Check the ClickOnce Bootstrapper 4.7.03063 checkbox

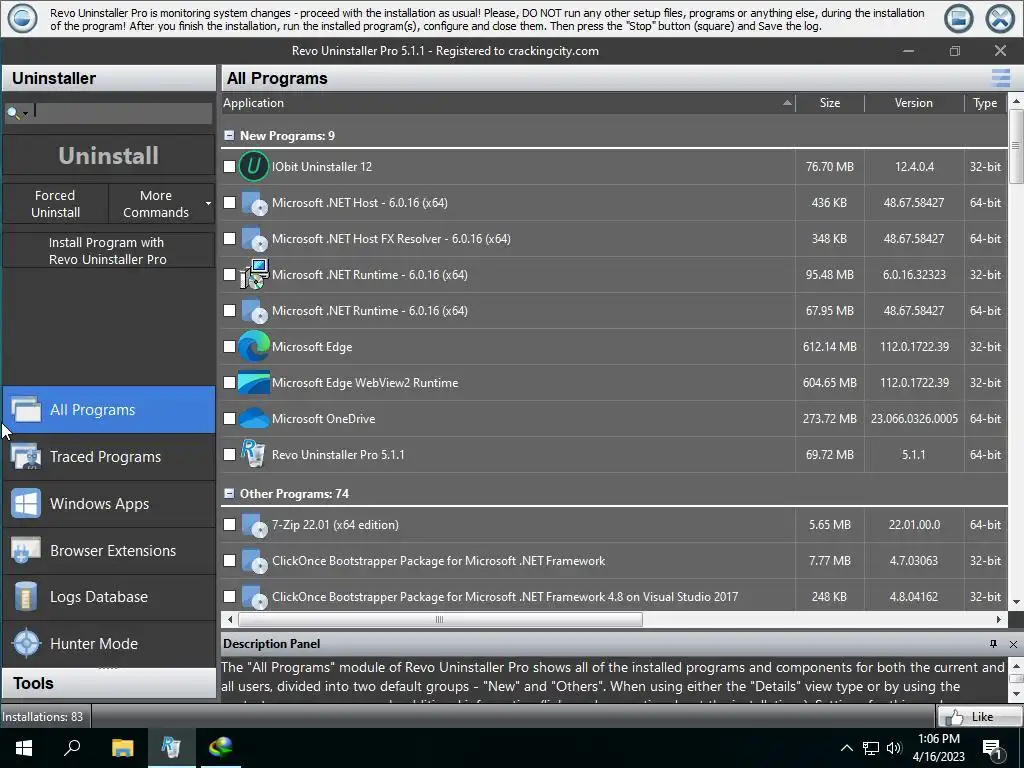[x=229, y=560]
